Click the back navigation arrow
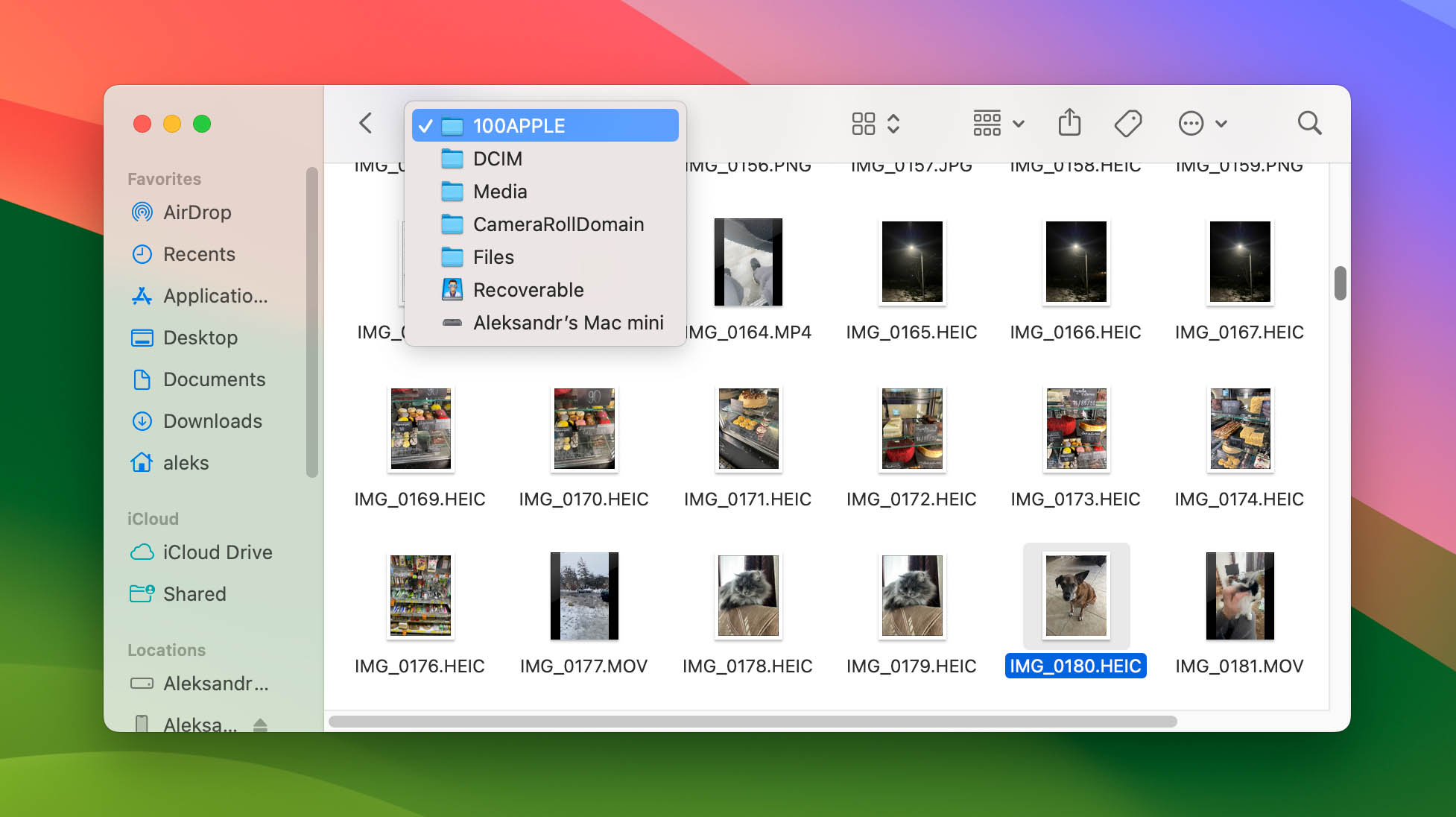 point(365,123)
